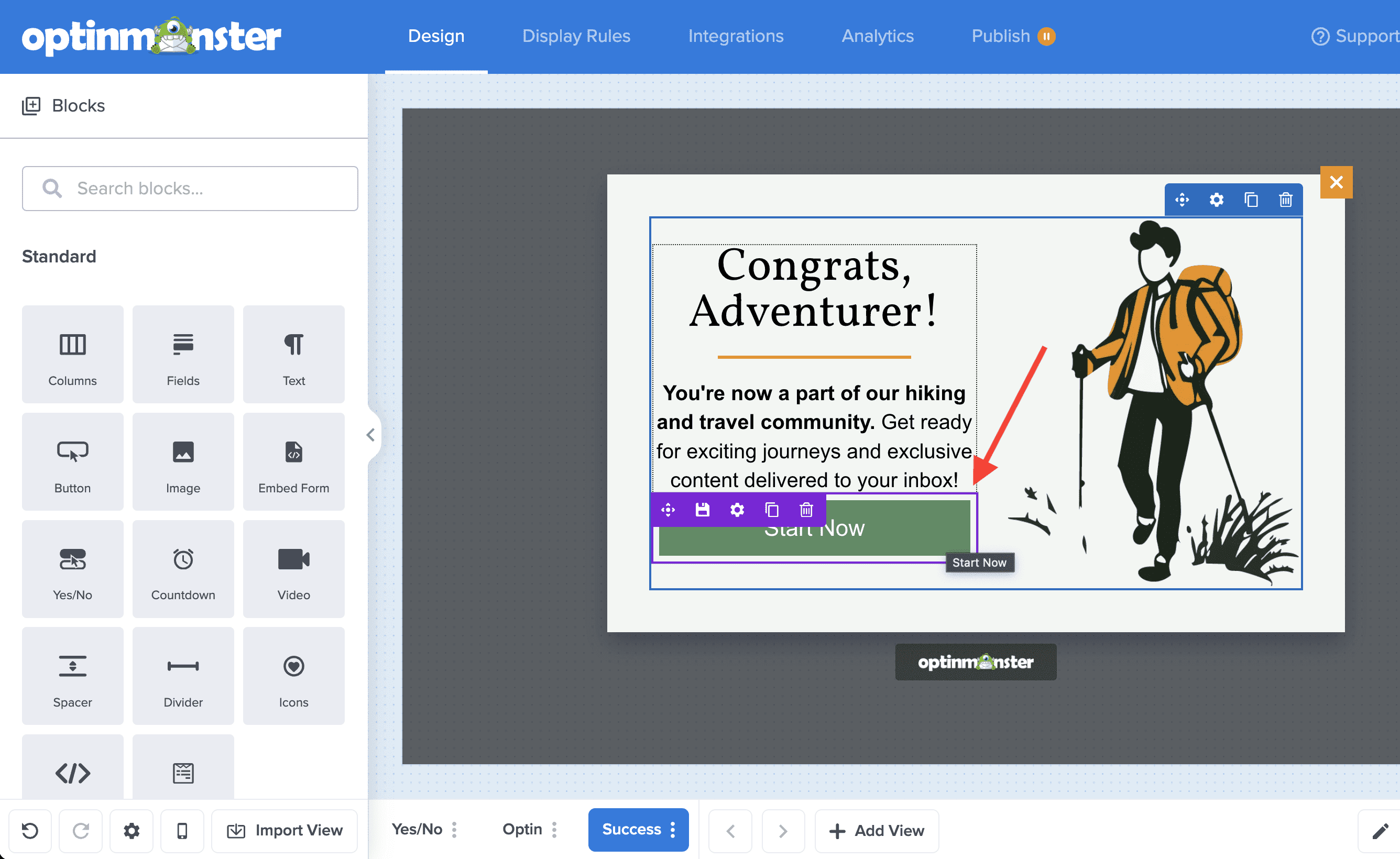
Task: Click the Publish paused status badge
Action: (x=1046, y=36)
